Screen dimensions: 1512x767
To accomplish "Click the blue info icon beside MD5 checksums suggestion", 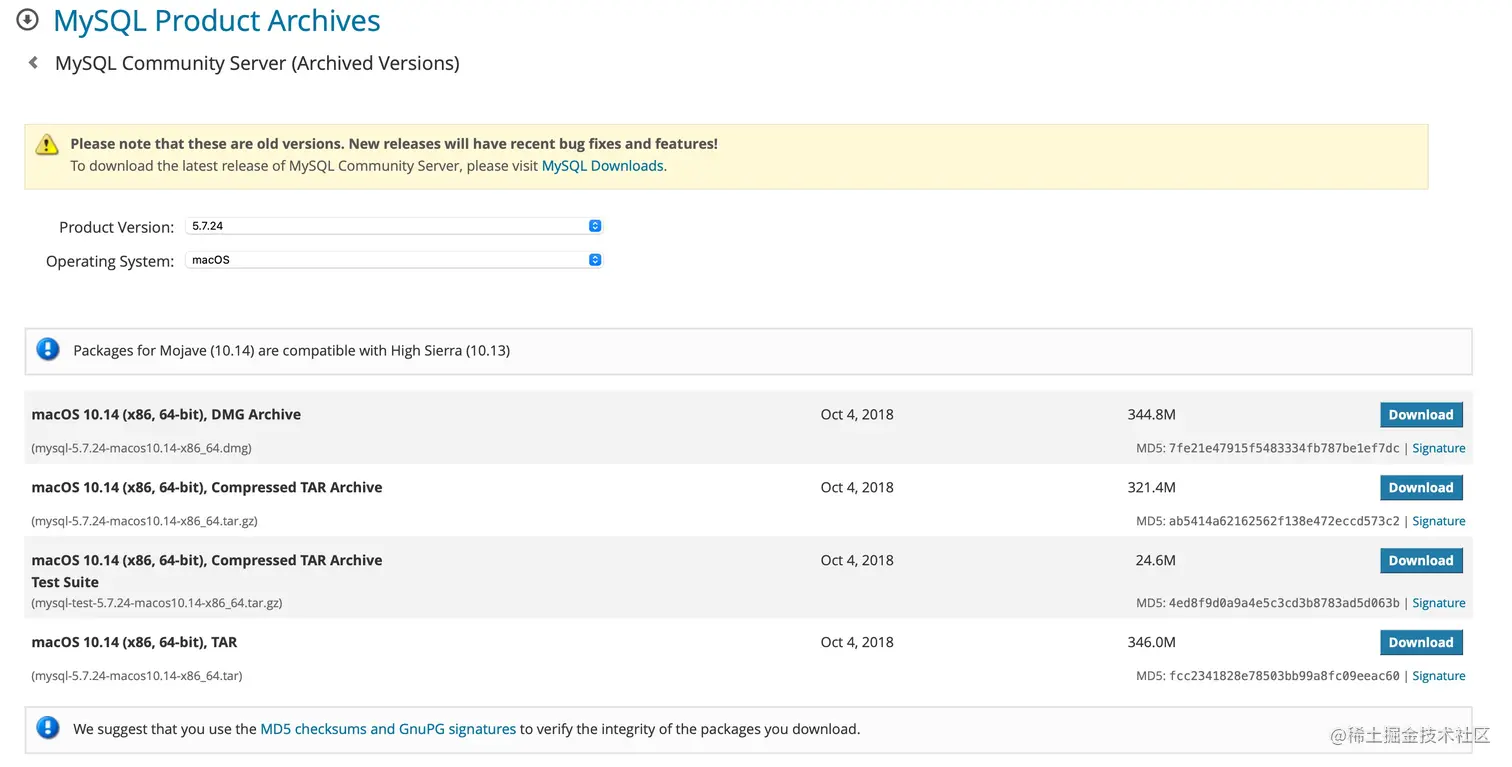I will tap(48, 728).
